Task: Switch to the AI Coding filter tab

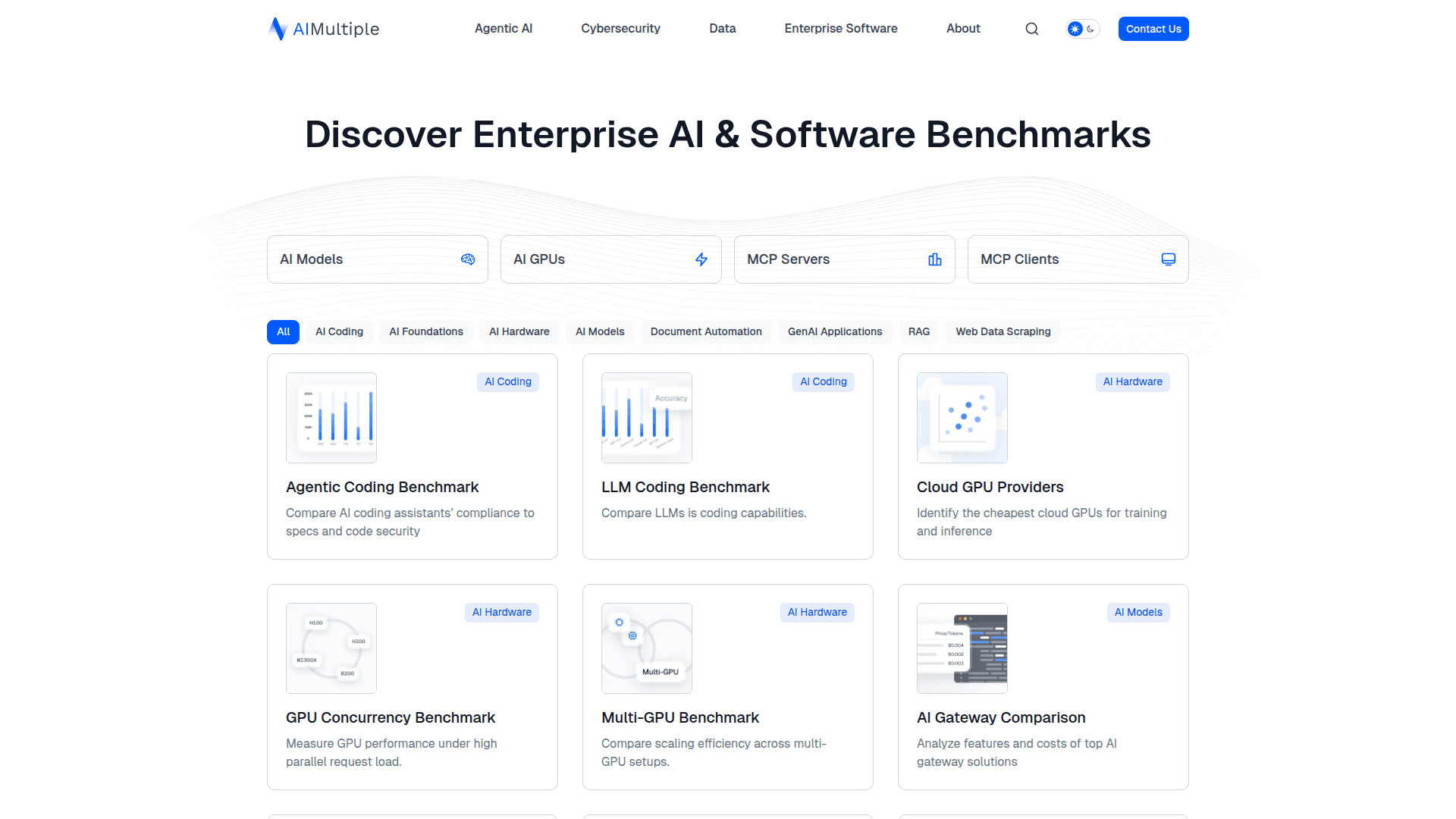Action: point(339,331)
